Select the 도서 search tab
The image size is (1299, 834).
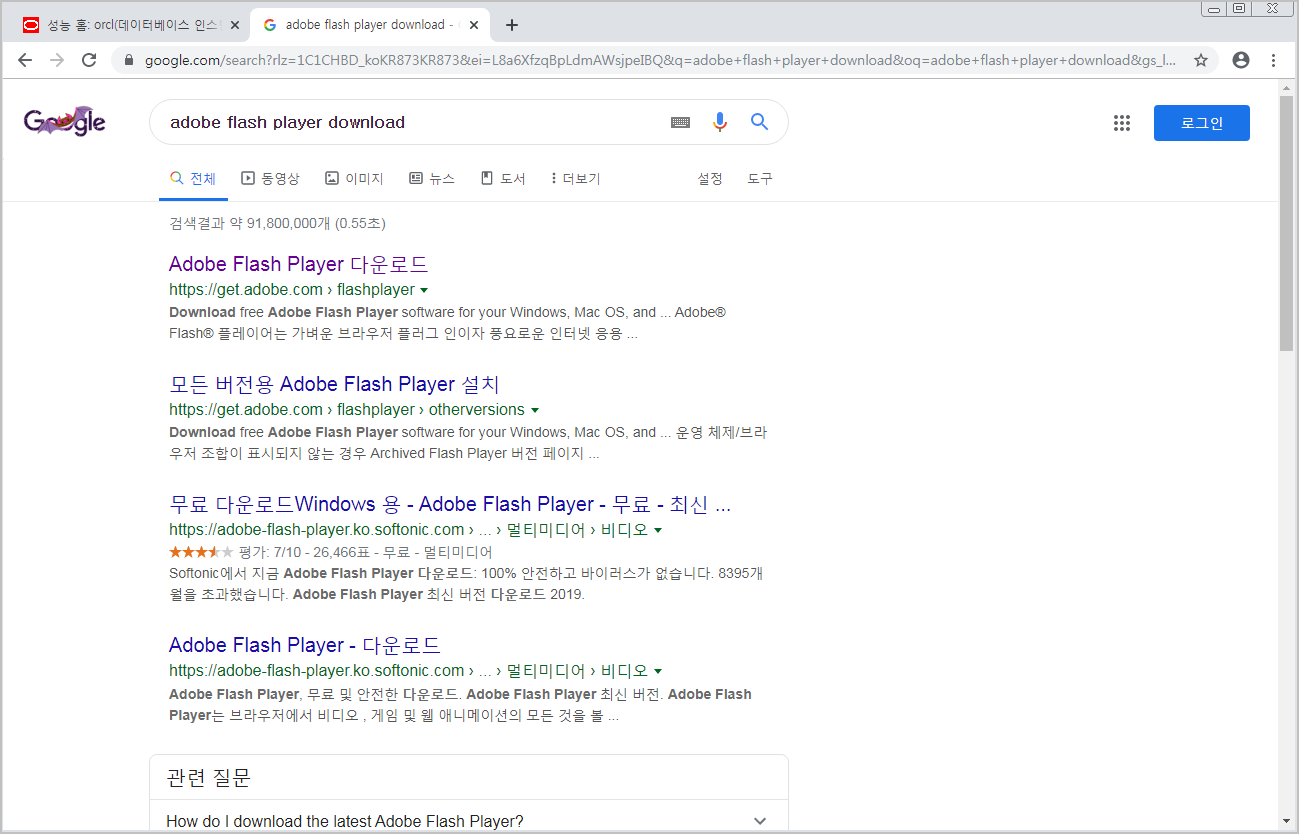click(x=503, y=179)
